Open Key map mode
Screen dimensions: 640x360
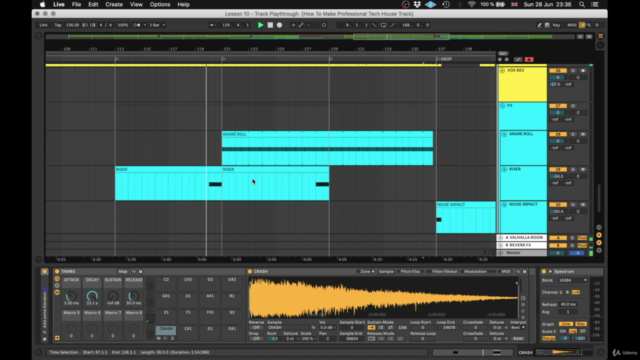(556, 25)
